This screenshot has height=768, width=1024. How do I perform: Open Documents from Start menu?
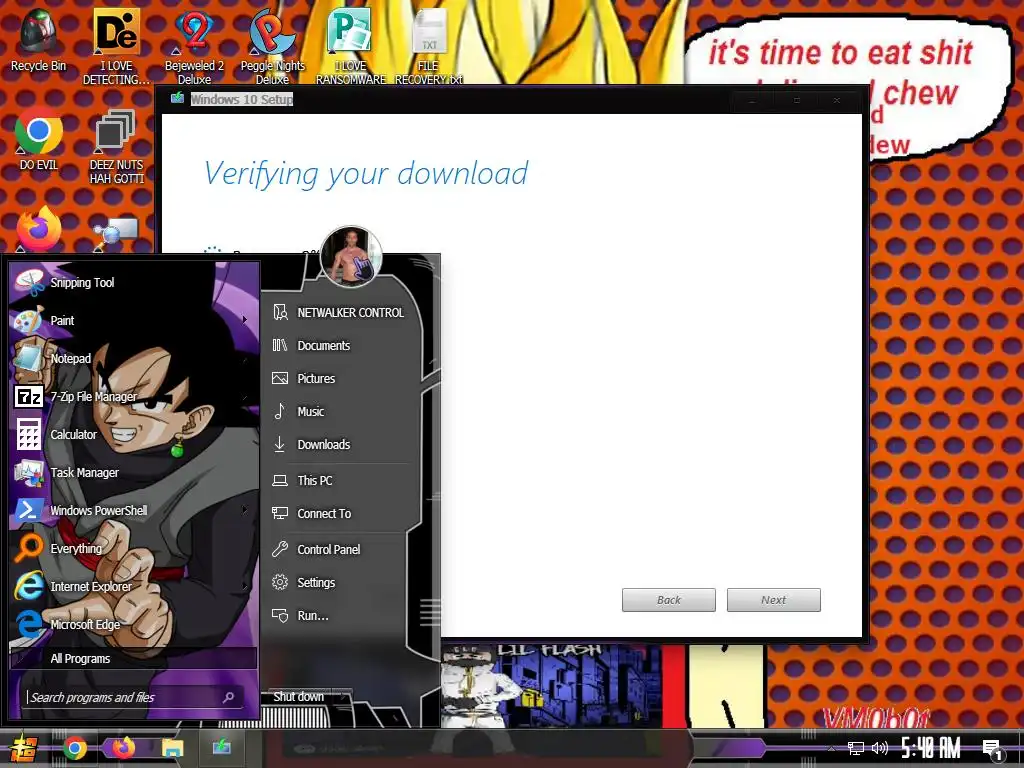(339, 345)
